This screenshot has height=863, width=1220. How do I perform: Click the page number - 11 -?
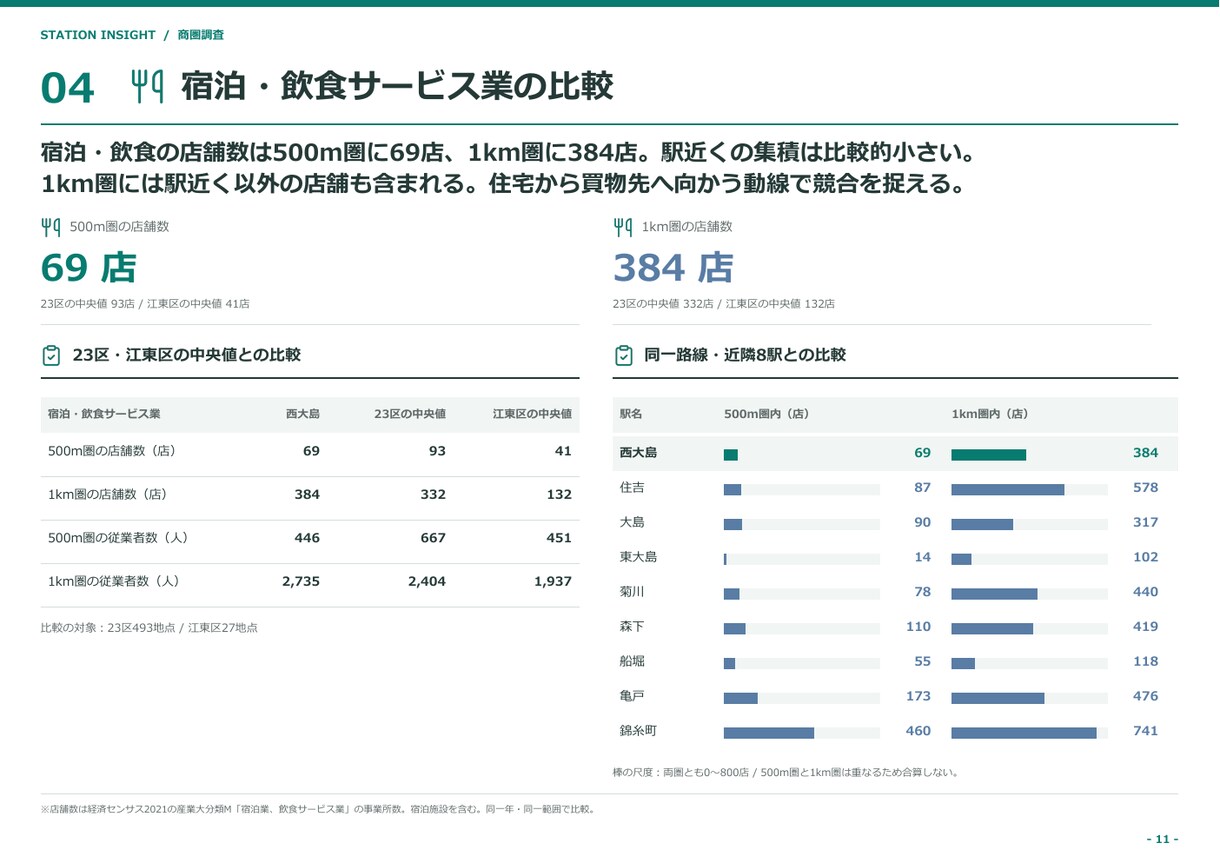1162,839
